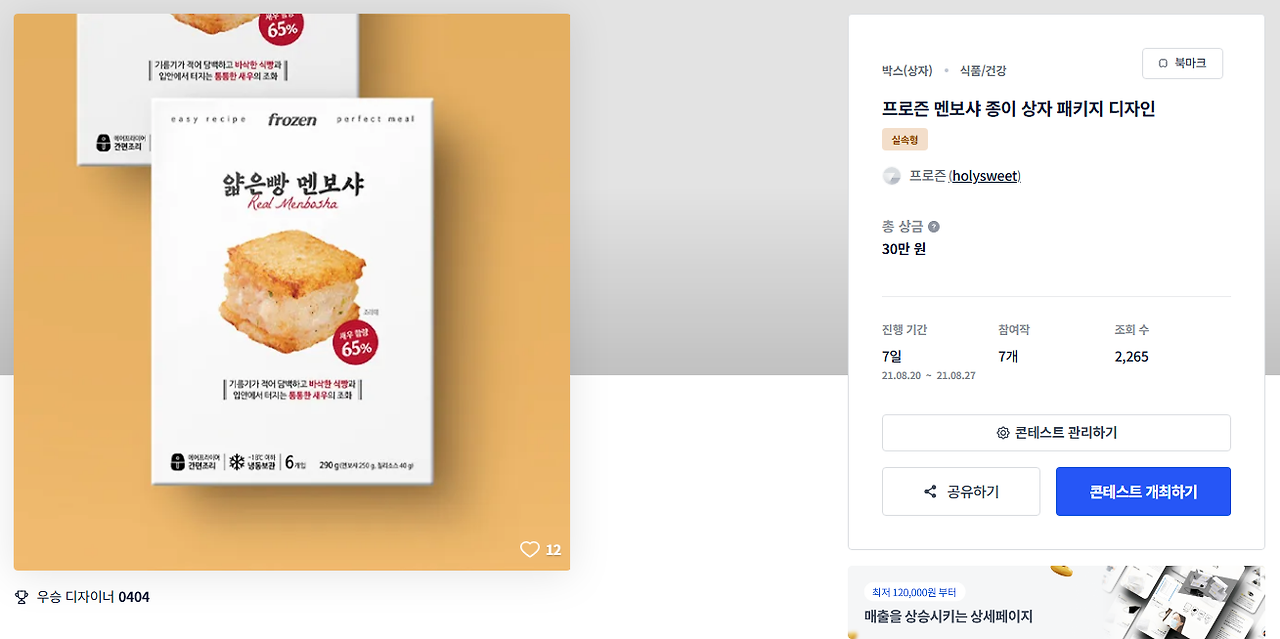Click the share icon beside 공유하기
This screenshot has width=1280, height=639.
pyautogui.click(x=930, y=492)
